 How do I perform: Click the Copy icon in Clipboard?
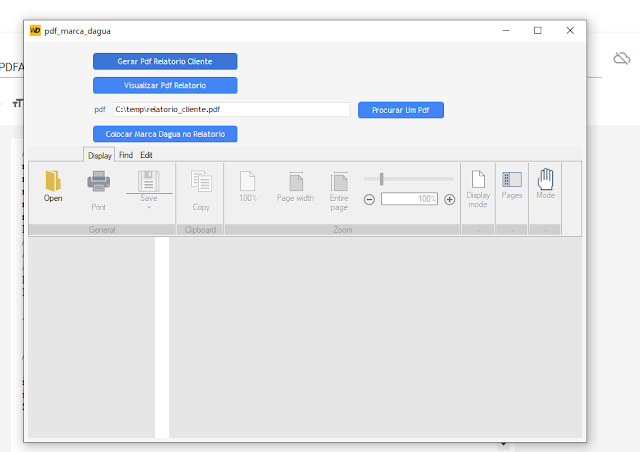pyautogui.click(x=201, y=181)
